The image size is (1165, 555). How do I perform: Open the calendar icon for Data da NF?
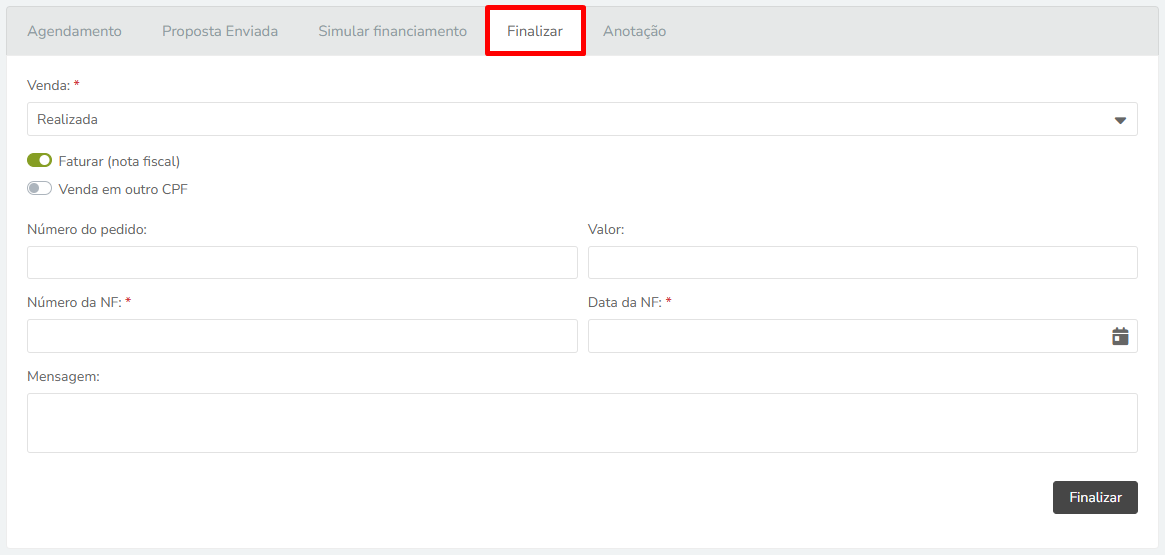[x=1120, y=337]
